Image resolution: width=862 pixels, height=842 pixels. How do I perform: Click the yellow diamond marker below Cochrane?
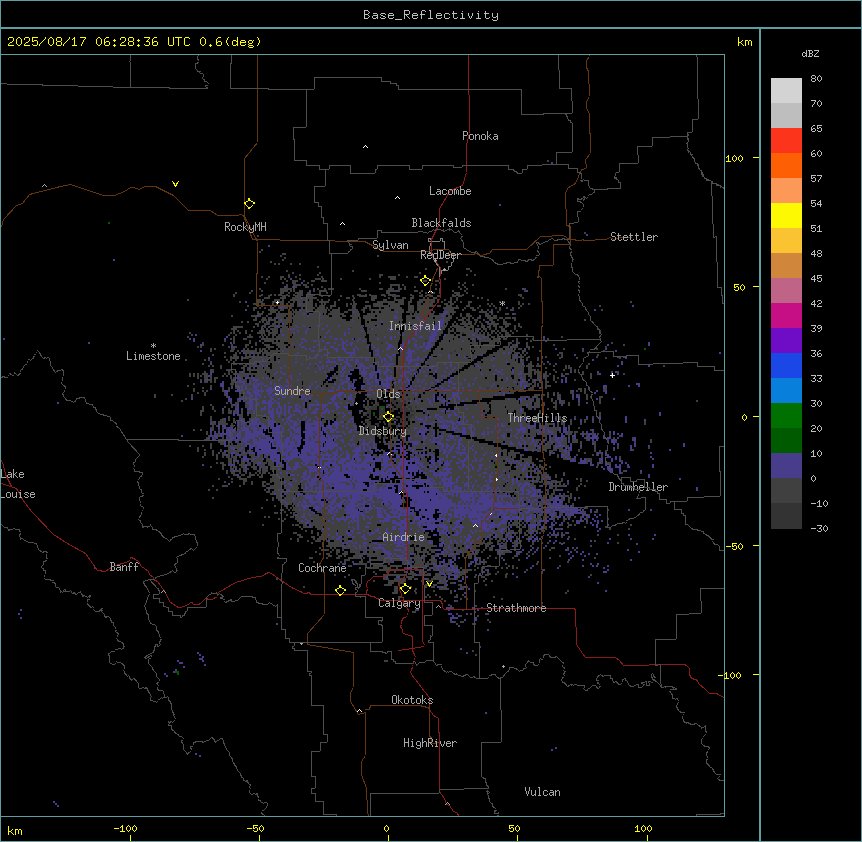point(340,590)
